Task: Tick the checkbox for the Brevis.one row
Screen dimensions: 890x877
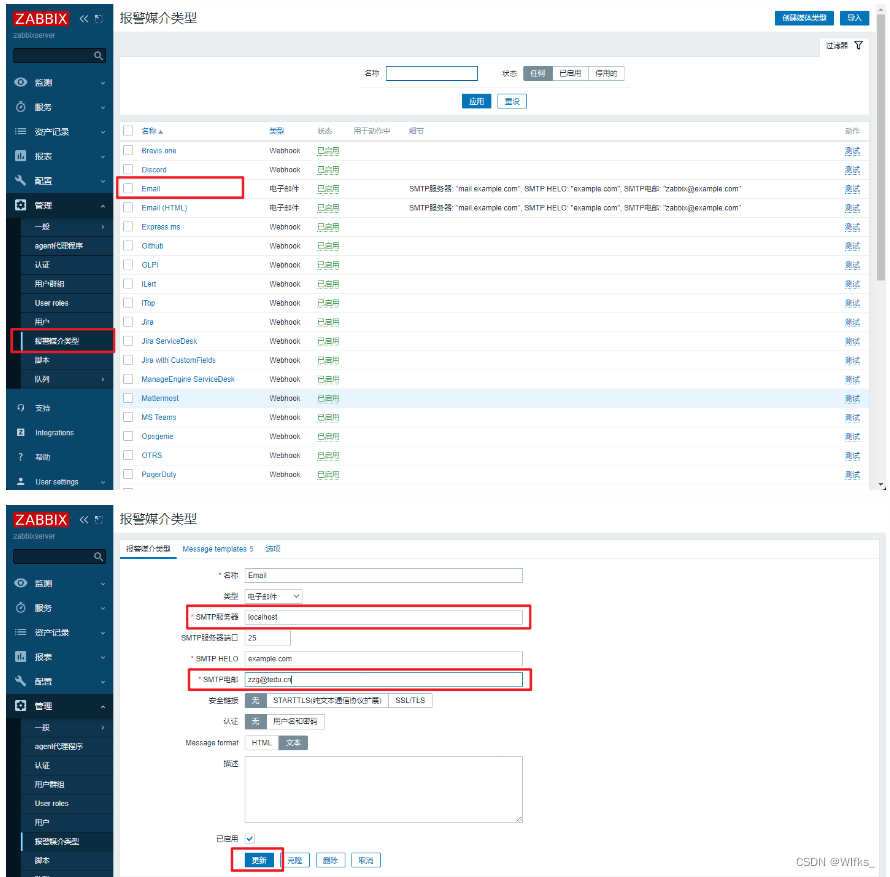Action: tap(128, 150)
